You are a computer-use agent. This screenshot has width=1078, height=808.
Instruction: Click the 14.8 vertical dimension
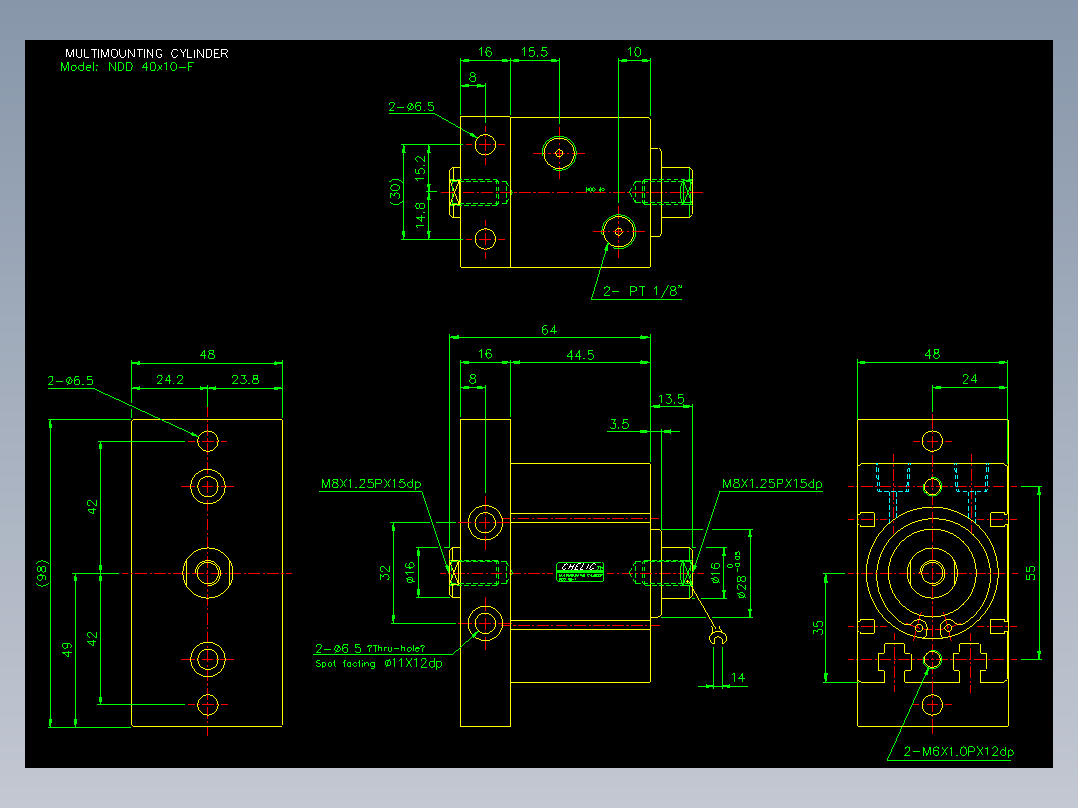(420, 215)
